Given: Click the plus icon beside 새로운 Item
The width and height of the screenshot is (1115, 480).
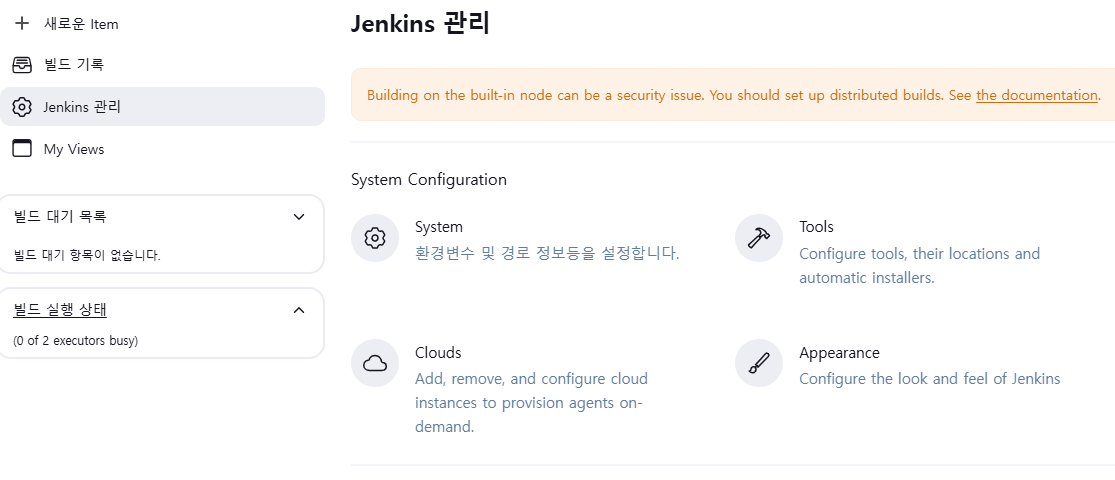Looking at the screenshot, I should click(22, 23).
